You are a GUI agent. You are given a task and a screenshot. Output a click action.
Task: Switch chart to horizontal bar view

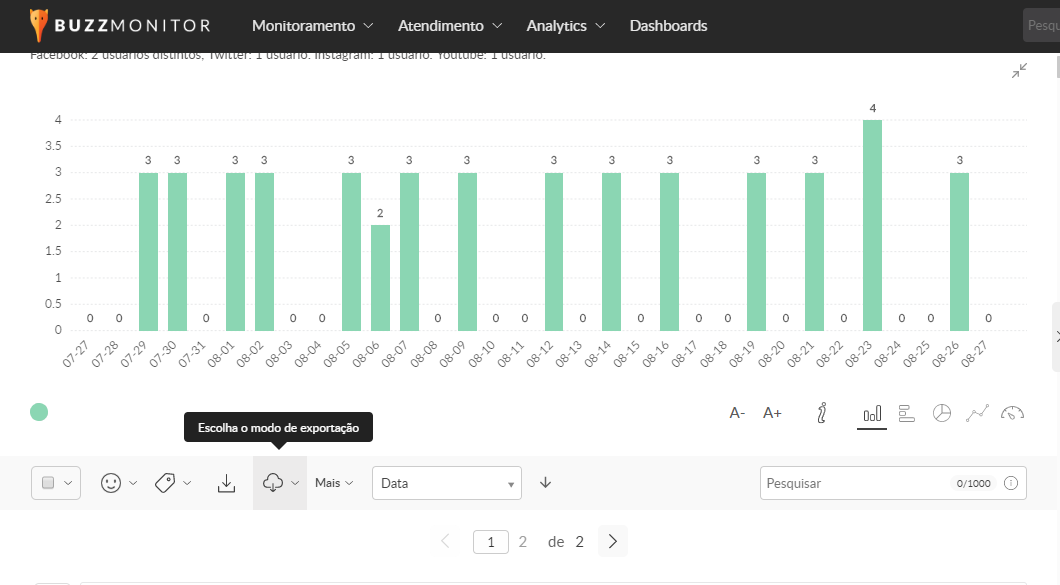point(907,413)
